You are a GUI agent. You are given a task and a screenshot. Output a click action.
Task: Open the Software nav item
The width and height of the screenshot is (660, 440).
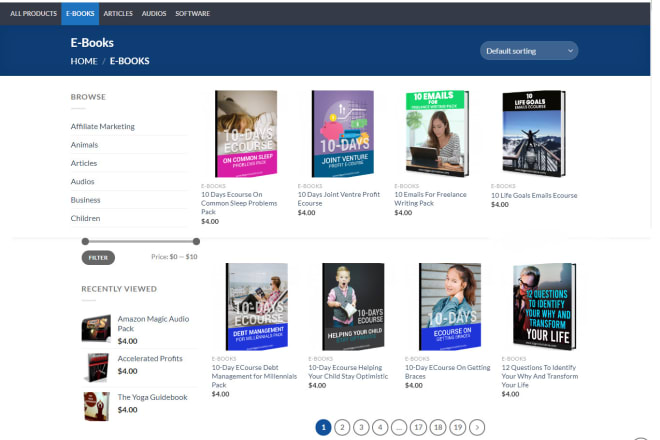[x=192, y=13]
